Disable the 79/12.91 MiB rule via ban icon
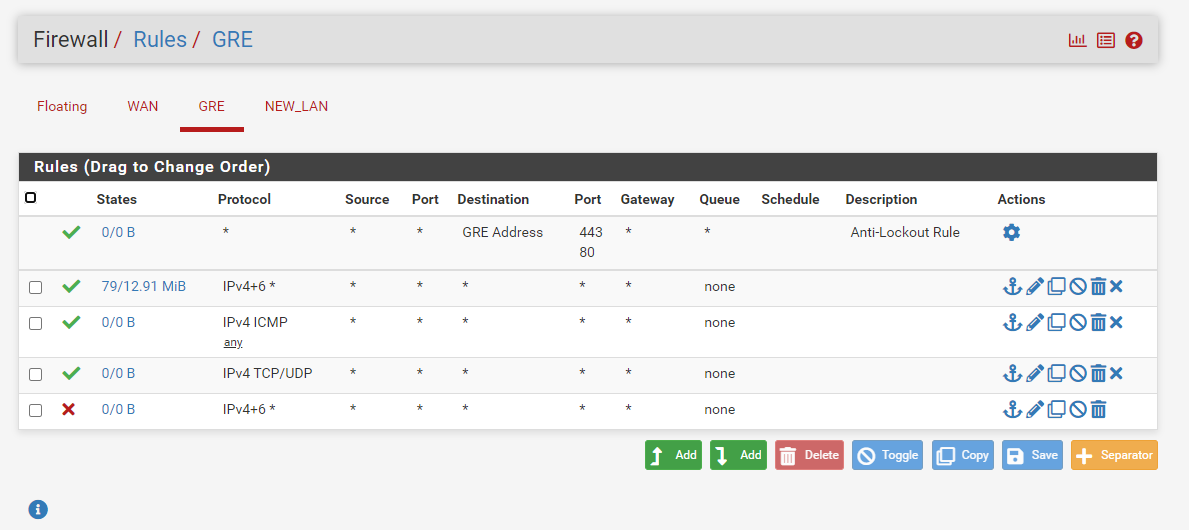Image resolution: width=1189 pixels, height=530 pixels. coord(1077,287)
